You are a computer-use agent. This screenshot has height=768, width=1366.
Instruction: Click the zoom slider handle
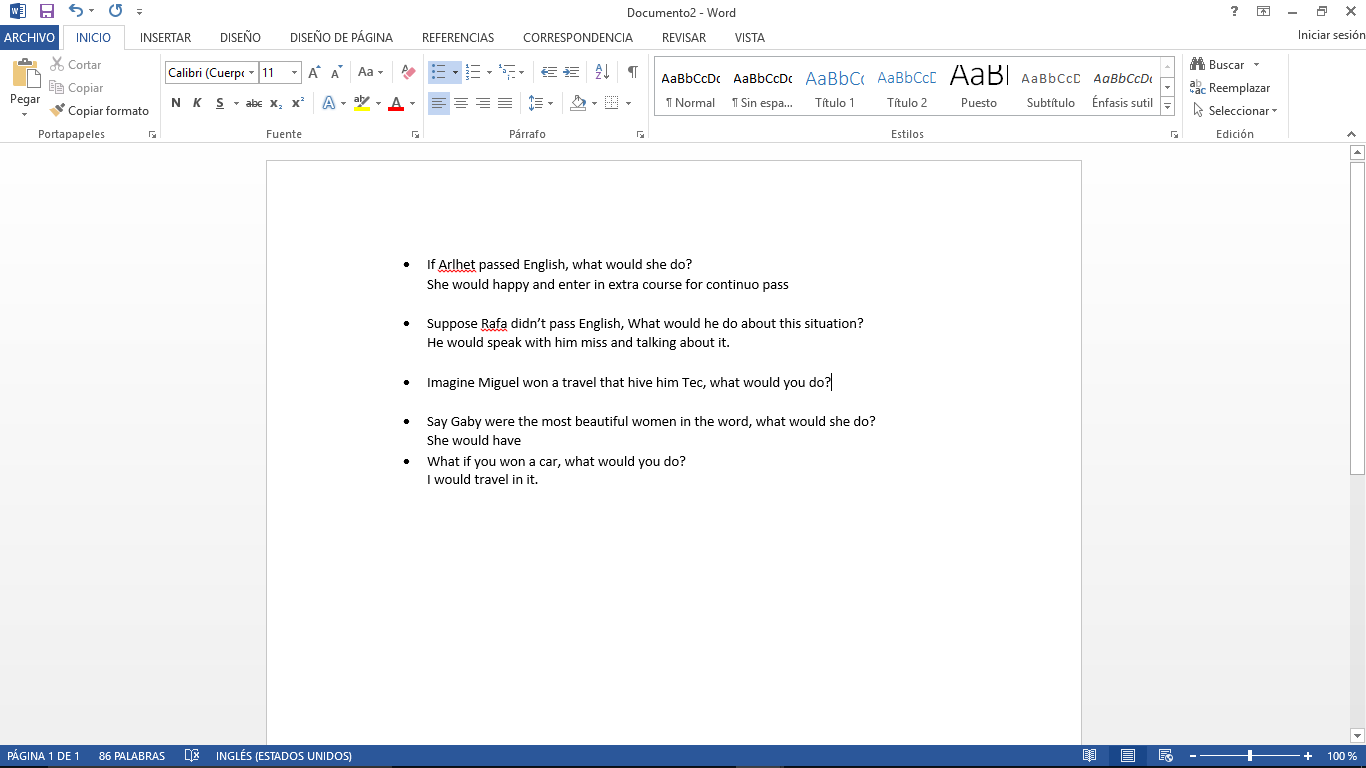[x=1249, y=756]
